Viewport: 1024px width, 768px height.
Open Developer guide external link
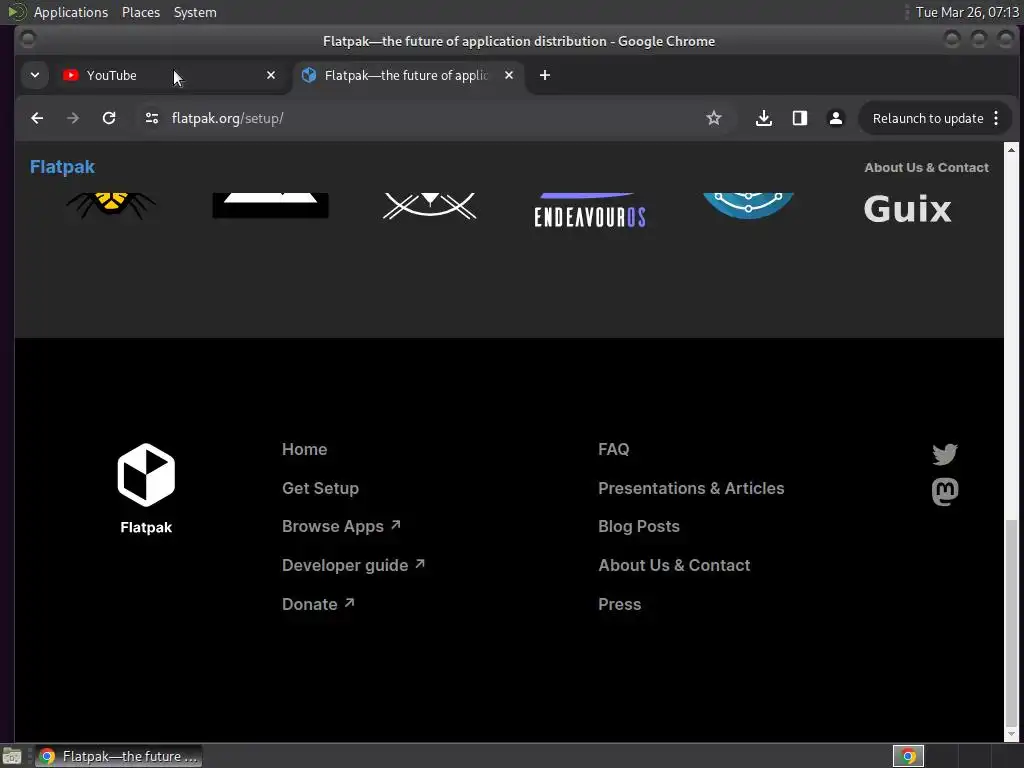coord(353,566)
